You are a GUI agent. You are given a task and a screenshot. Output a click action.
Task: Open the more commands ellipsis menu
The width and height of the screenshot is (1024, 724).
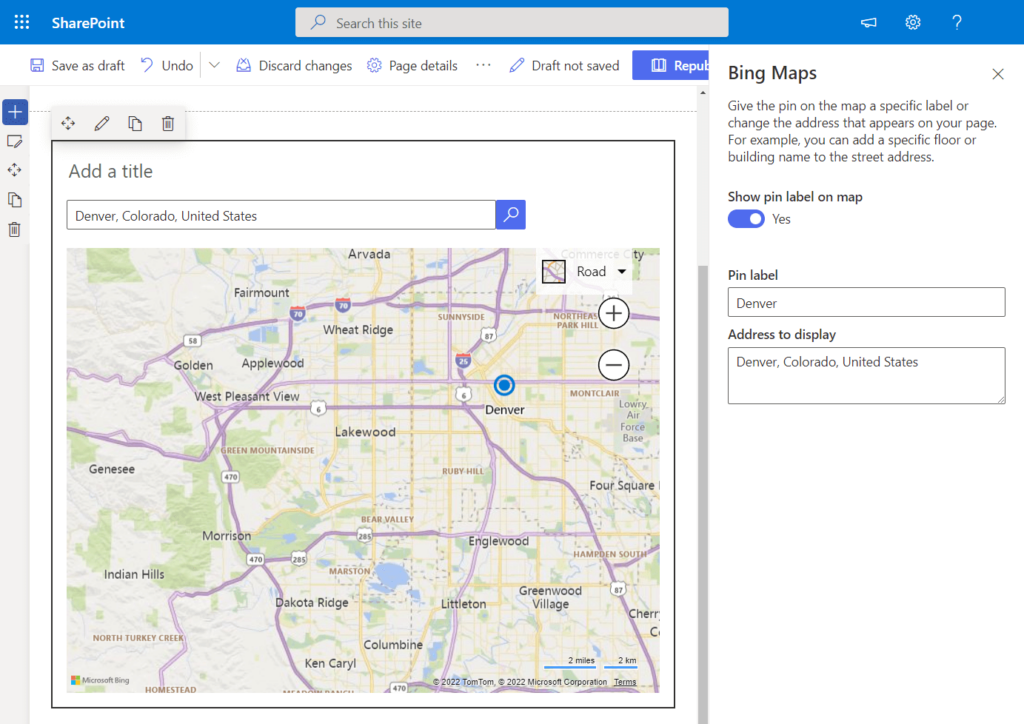click(x=483, y=65)
